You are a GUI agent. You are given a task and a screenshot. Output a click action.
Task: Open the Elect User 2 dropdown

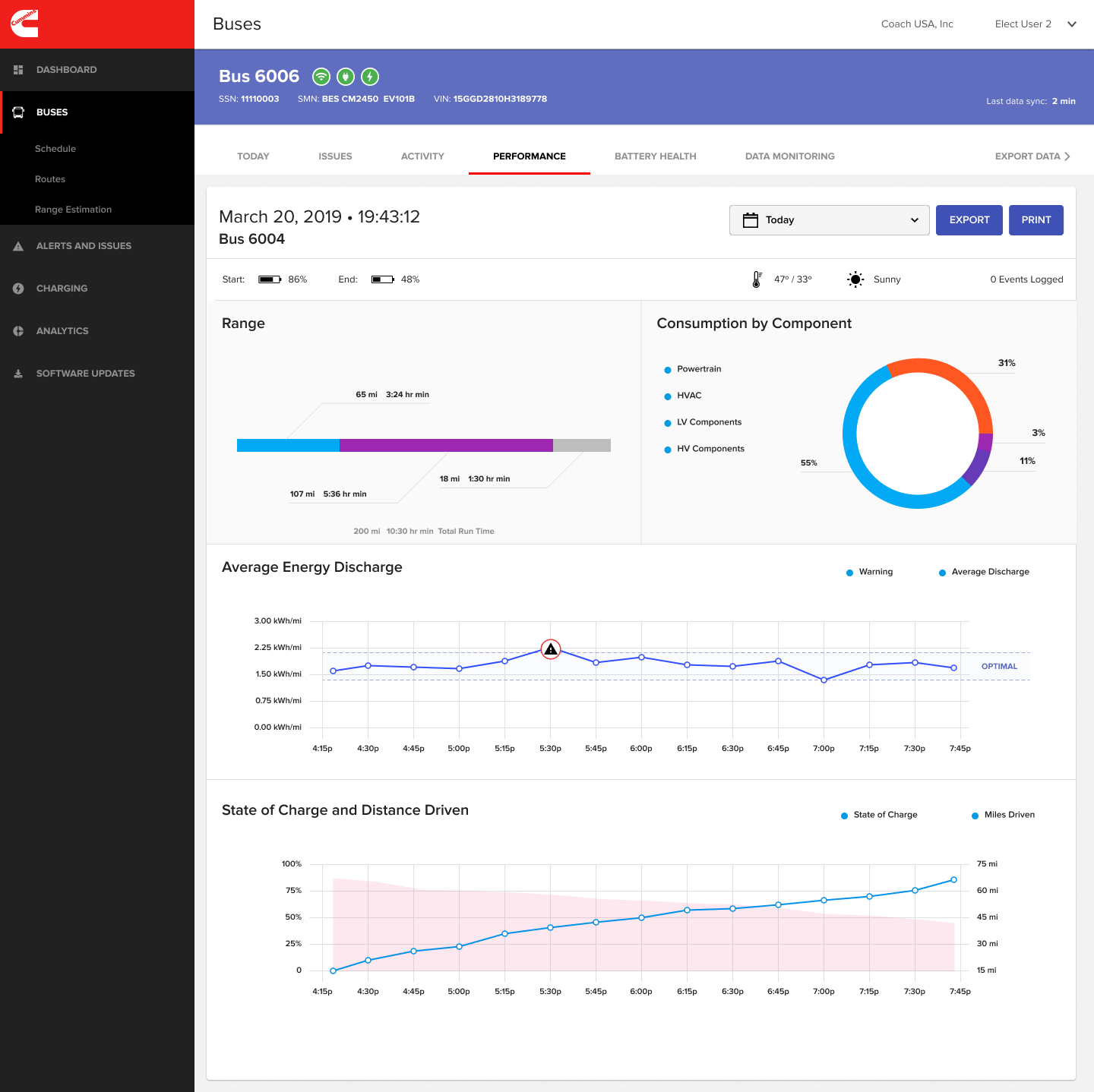pyautogui.click(x=1036, y=24)
